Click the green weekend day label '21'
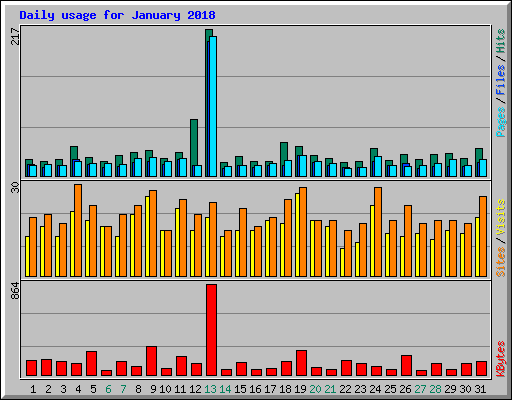The width and height of the screenshot is (512, 400). [x=330, y=389]
